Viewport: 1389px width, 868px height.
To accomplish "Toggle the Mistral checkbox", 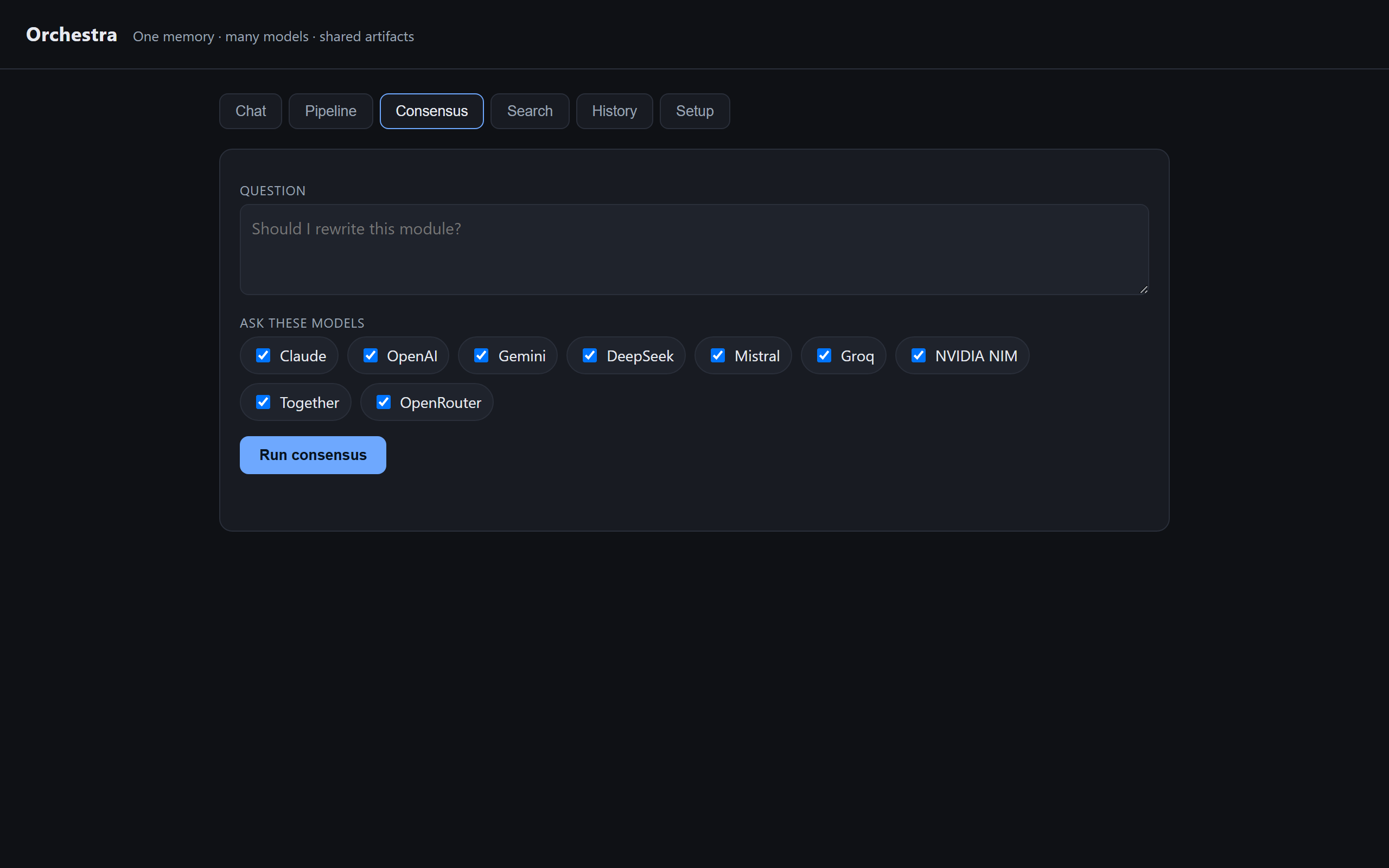I will pyautogui.click(x=717, y=355).
